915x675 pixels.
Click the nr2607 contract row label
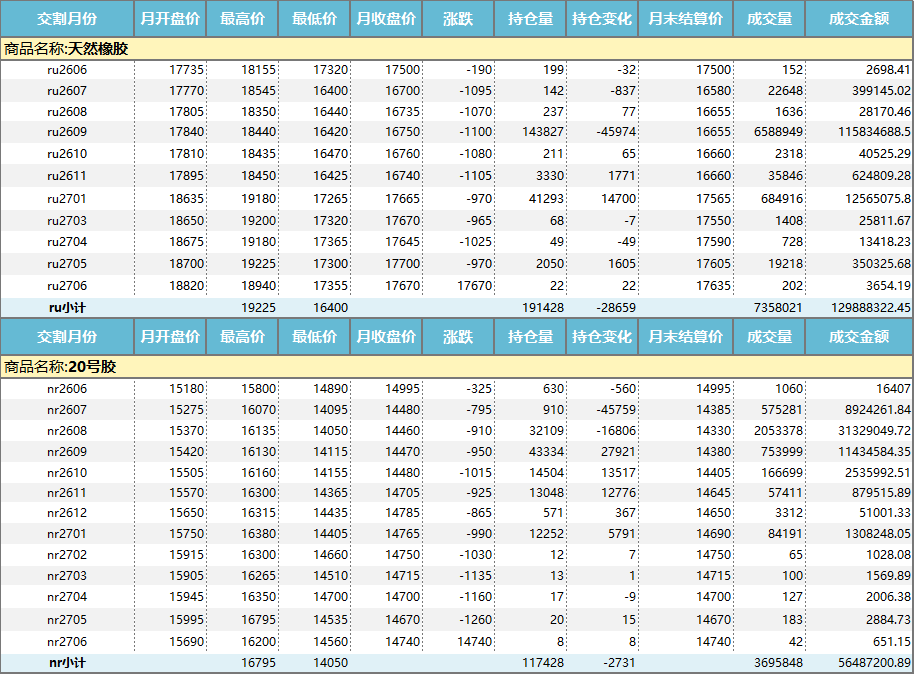67,410
